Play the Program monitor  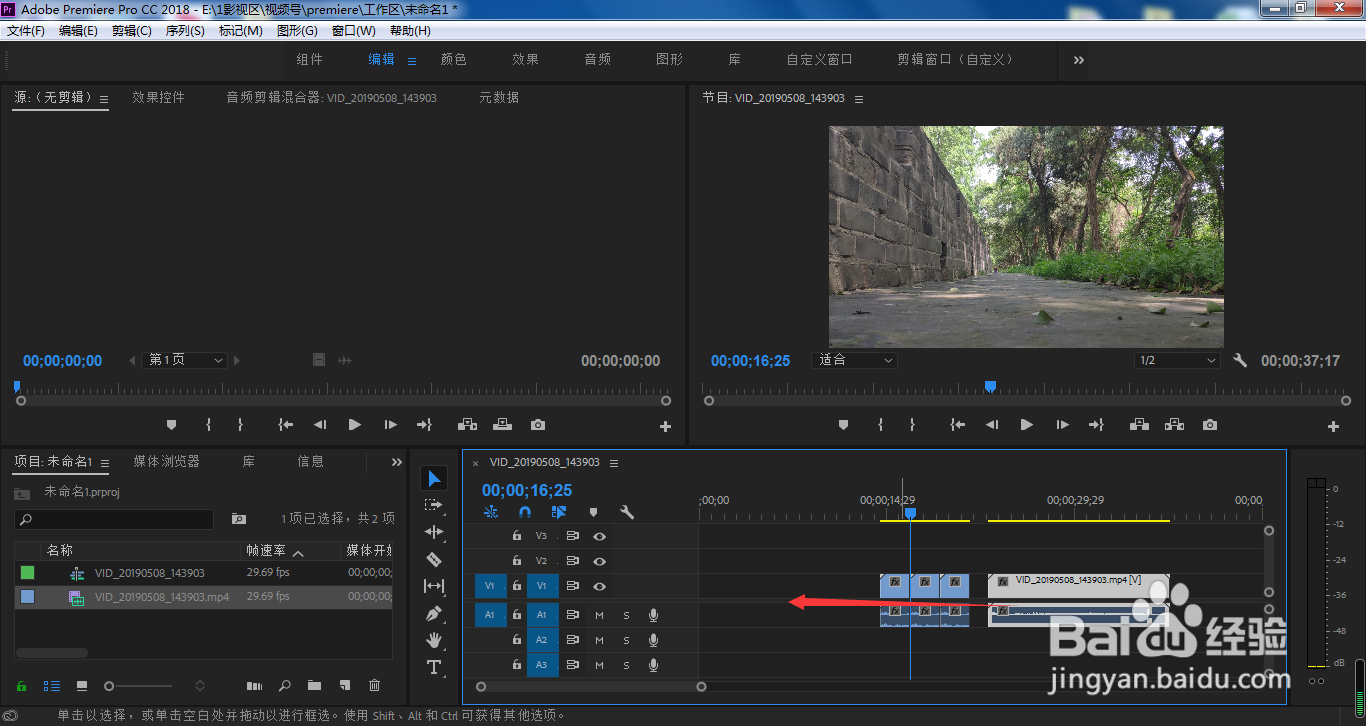tap(1026, 425)
